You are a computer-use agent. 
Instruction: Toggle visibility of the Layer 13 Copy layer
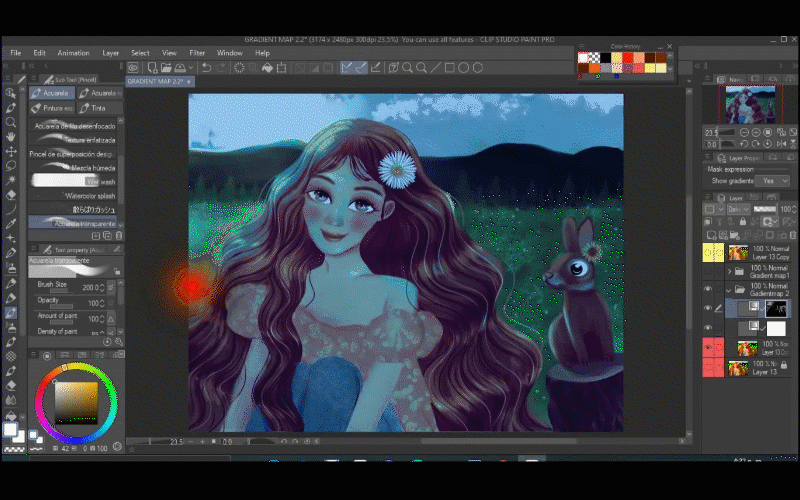(x=709, y=253)
